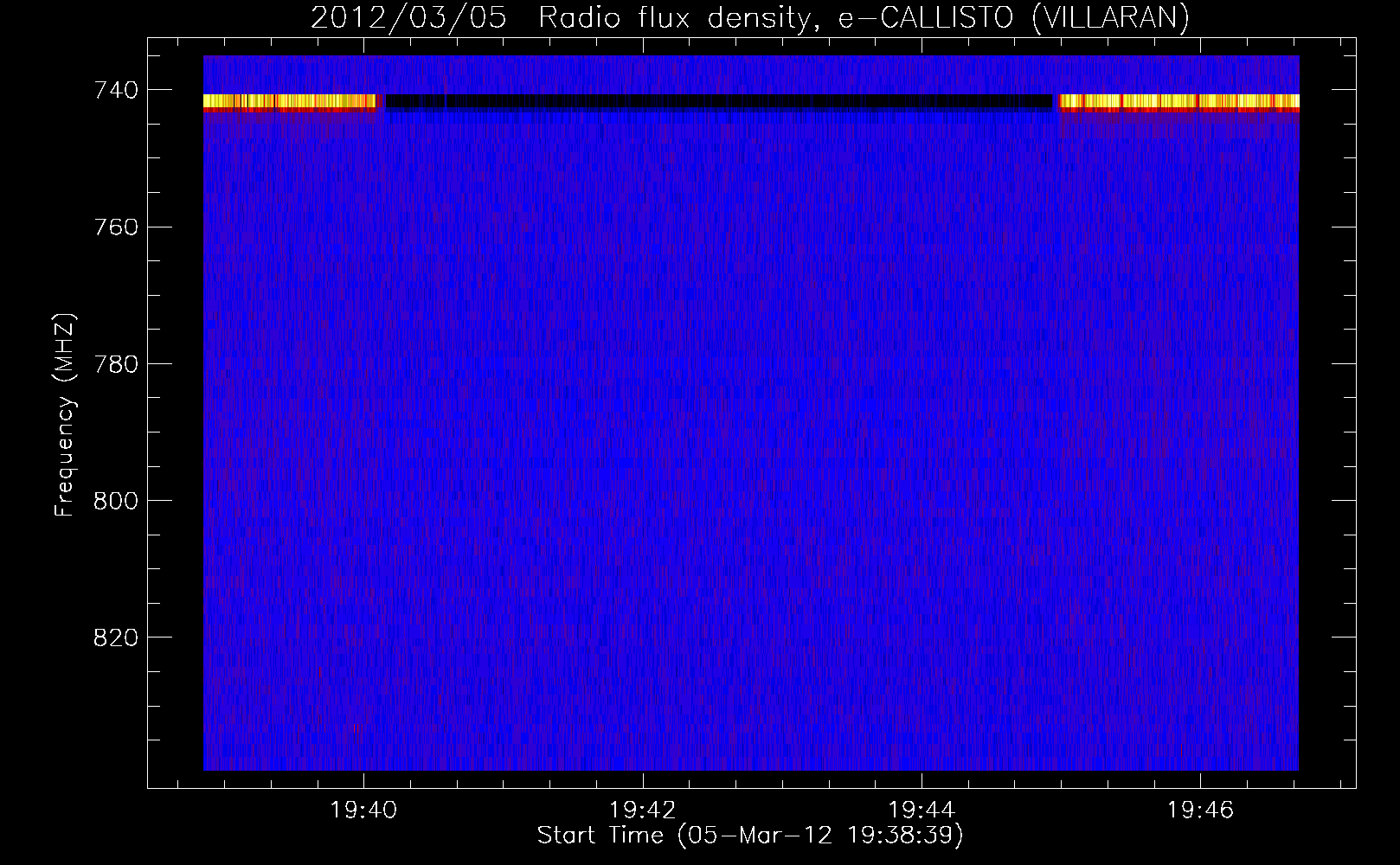
Task: Click the 780 frequency tick label
Action: (116, 364)
